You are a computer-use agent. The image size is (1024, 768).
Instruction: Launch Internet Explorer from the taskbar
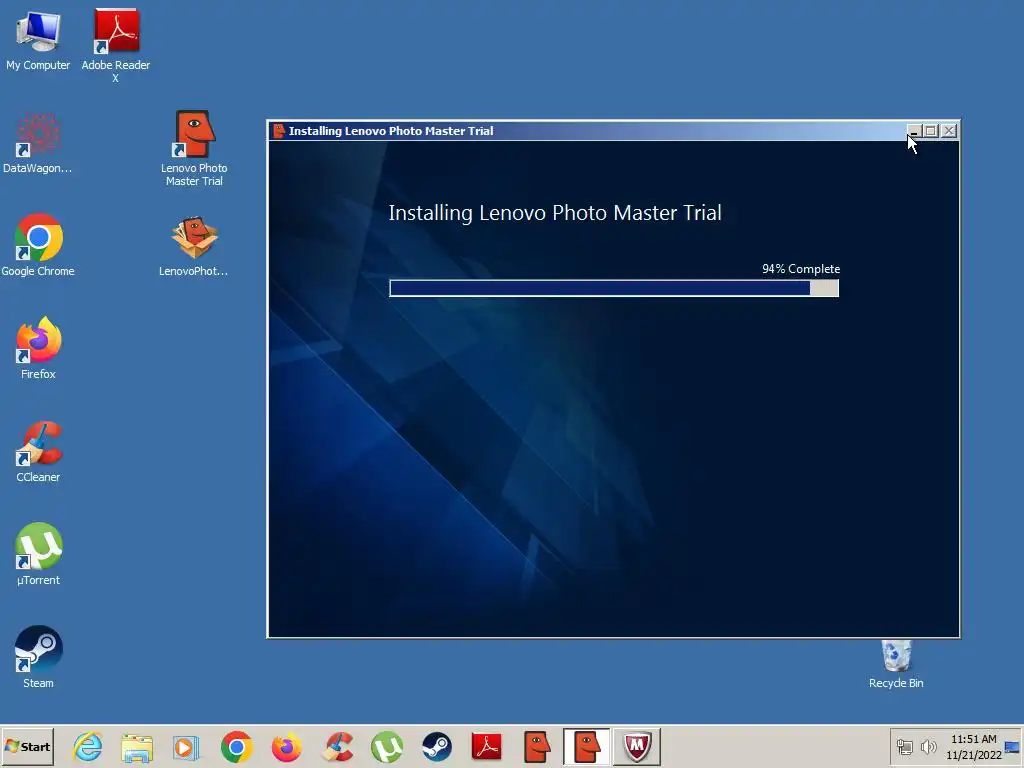tap(88, 746)
